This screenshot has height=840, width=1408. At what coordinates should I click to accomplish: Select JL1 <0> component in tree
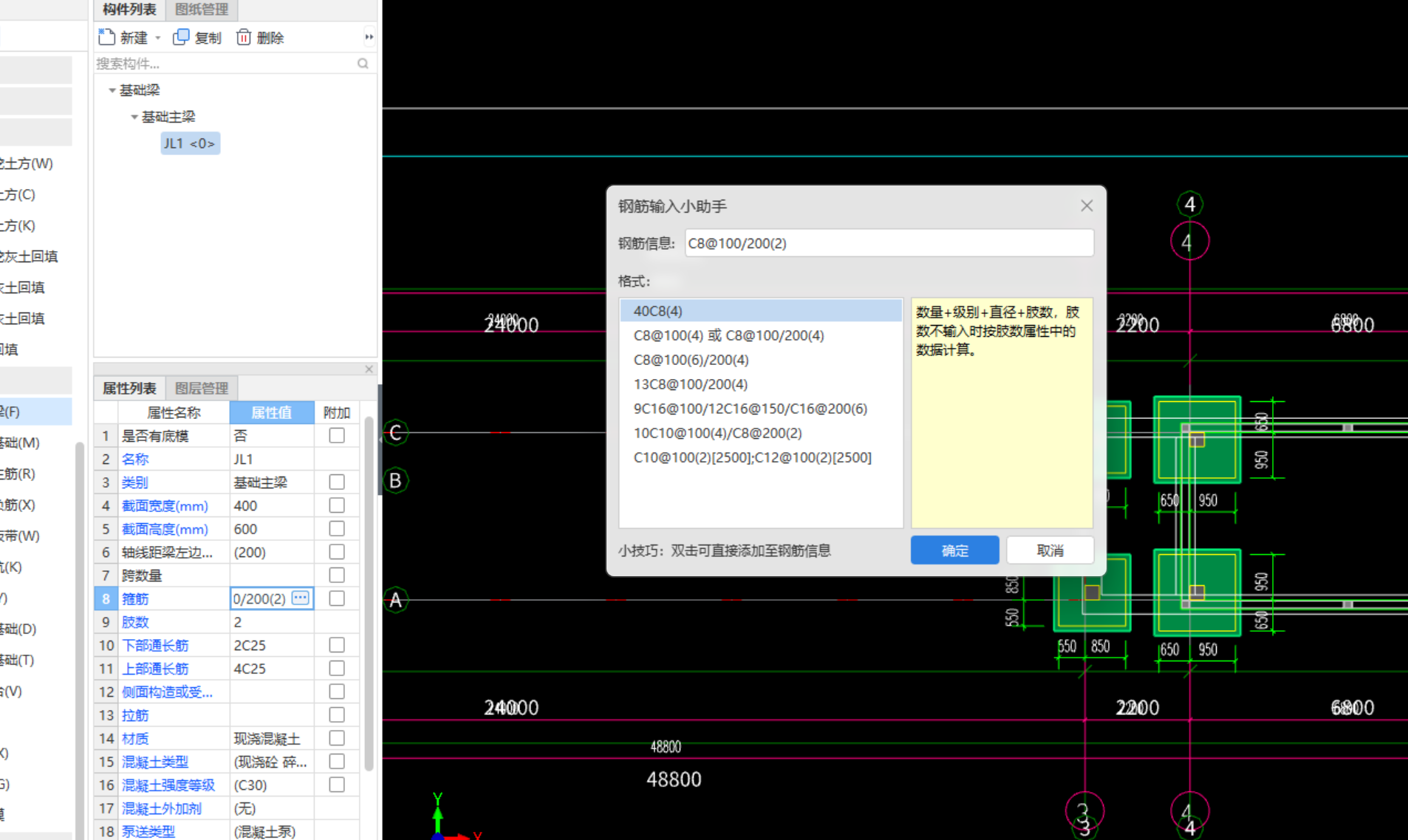(190, 143)
